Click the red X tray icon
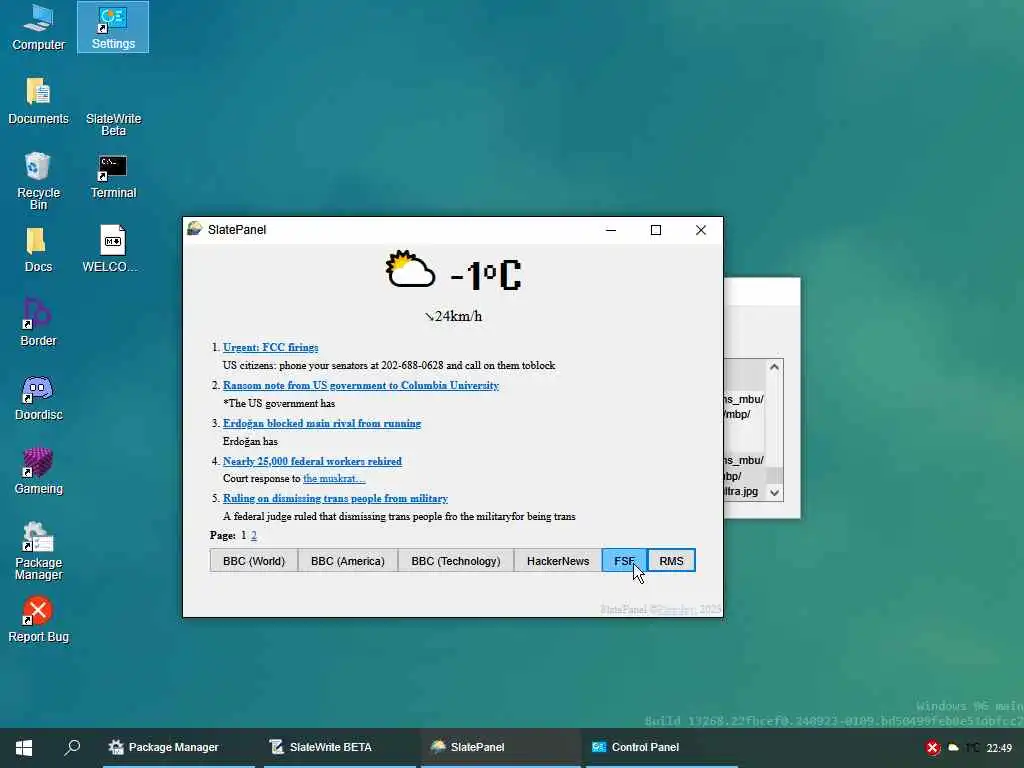This screenshot has height=768, width=1024. point(933,748)
